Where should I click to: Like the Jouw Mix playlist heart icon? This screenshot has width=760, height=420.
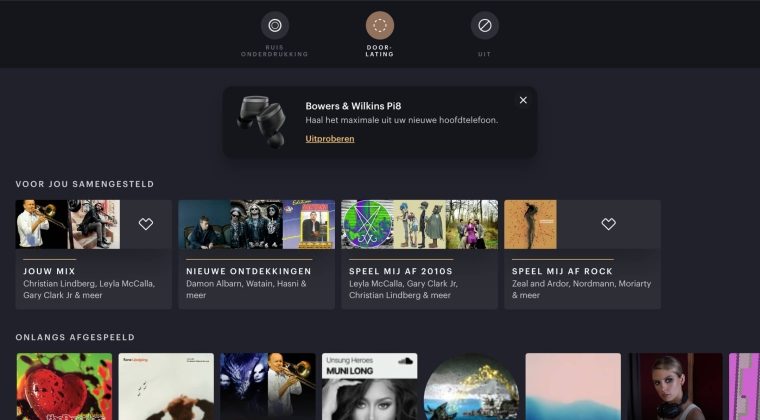tap(146, 224)
